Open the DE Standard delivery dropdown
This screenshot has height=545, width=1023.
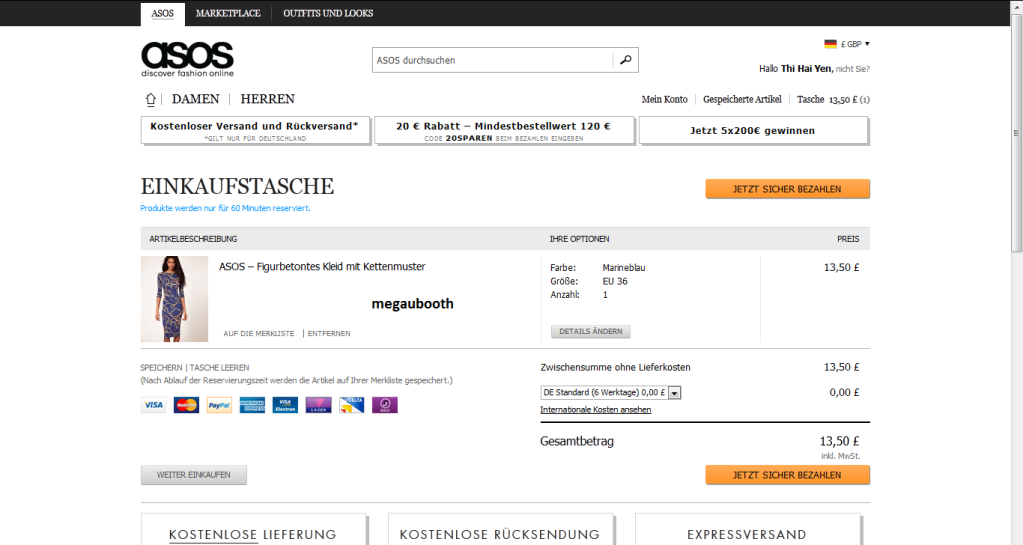[x=611, y=392]
